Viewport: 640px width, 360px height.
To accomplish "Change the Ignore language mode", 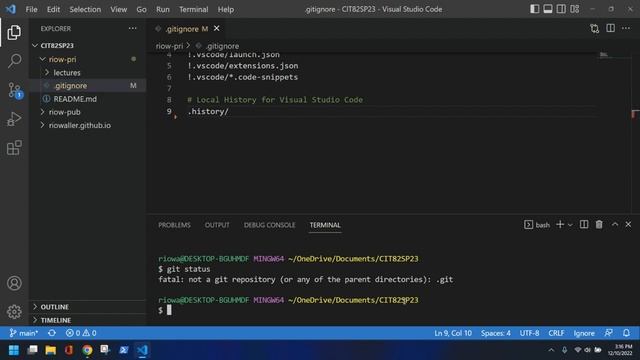I will 584,333.
